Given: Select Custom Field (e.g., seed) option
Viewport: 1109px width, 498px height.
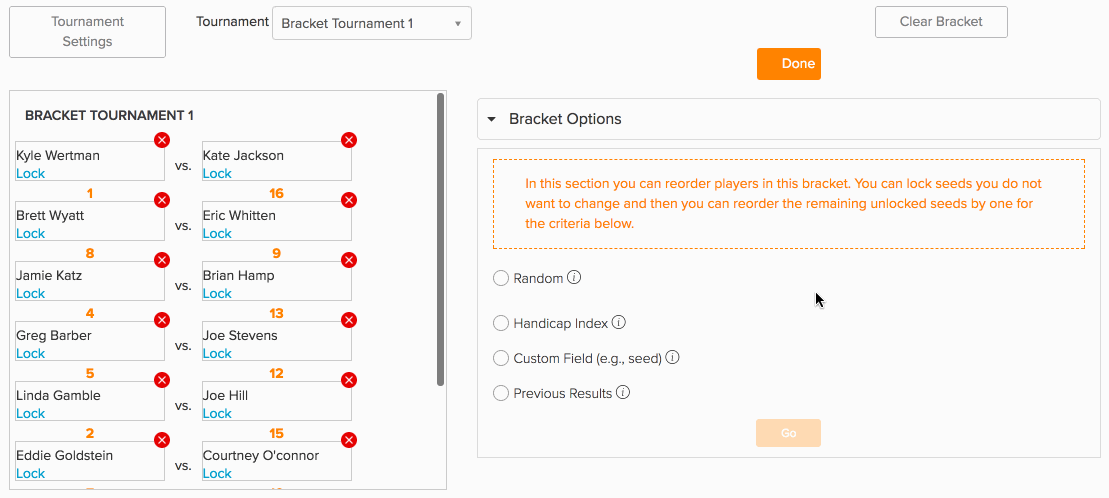Looking at the screenshot, I should (x=501, y=358).
